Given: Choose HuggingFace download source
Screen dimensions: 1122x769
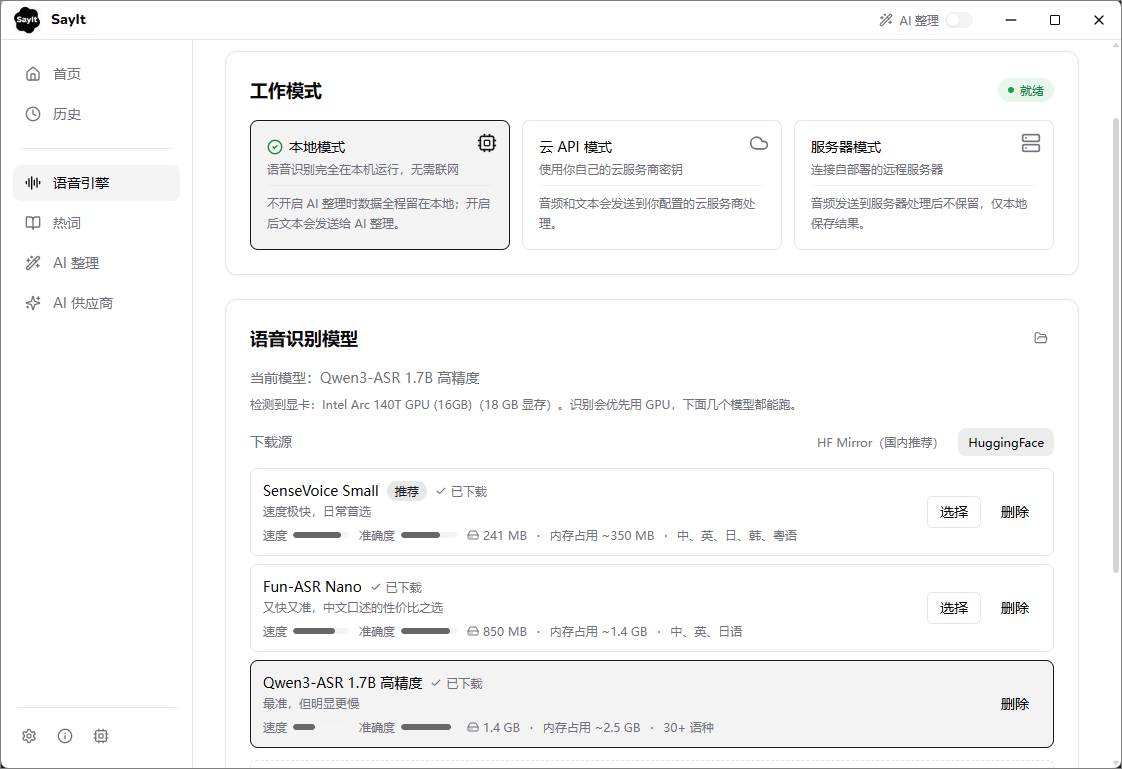Looking at the screenshot, I should (1005, 443).
